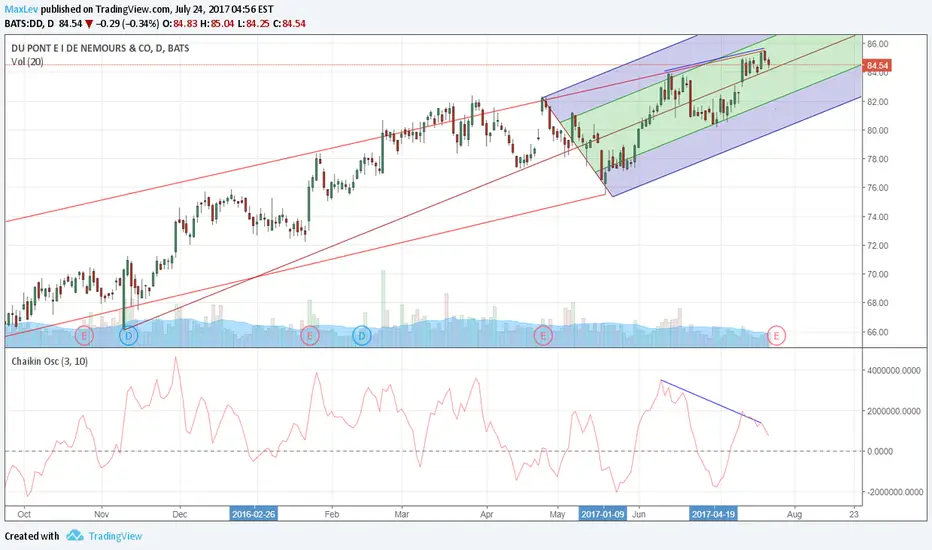The image size is (932, 550).
Task: Click the 'Created with' footer text
Action: 32,536
